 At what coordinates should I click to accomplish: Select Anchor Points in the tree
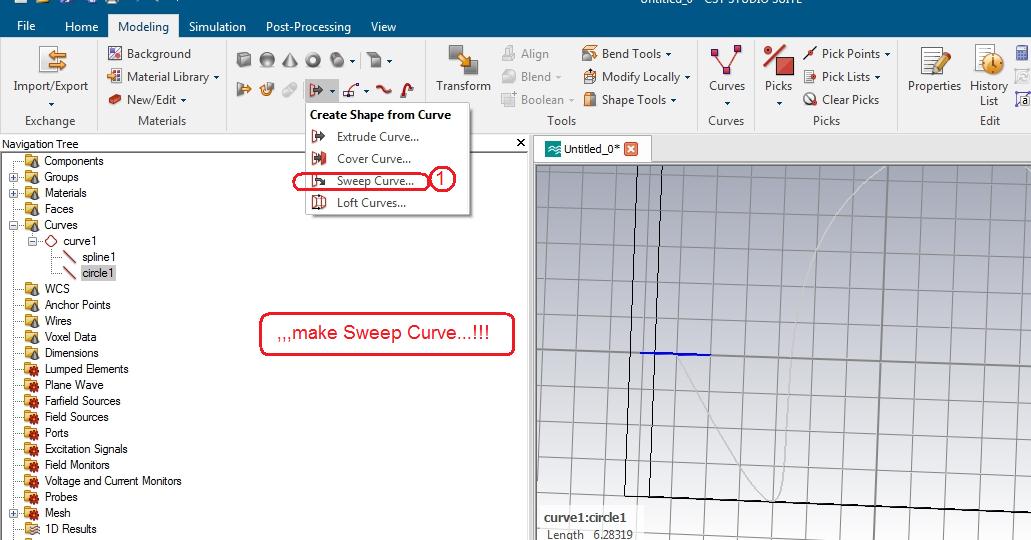point(77,305)
